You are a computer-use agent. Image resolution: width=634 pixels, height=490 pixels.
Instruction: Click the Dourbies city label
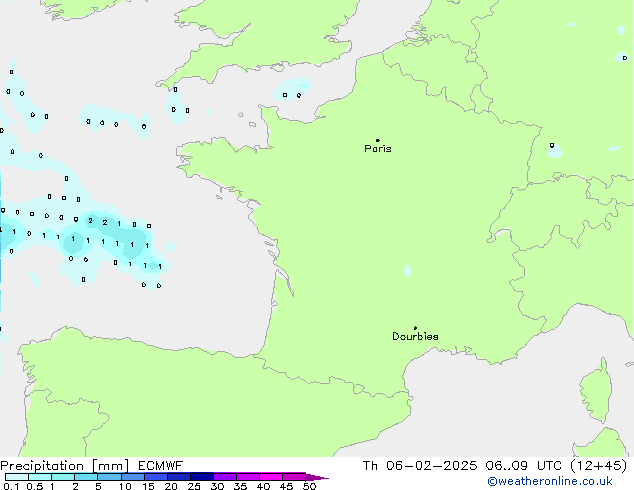(x=415, y=336)
